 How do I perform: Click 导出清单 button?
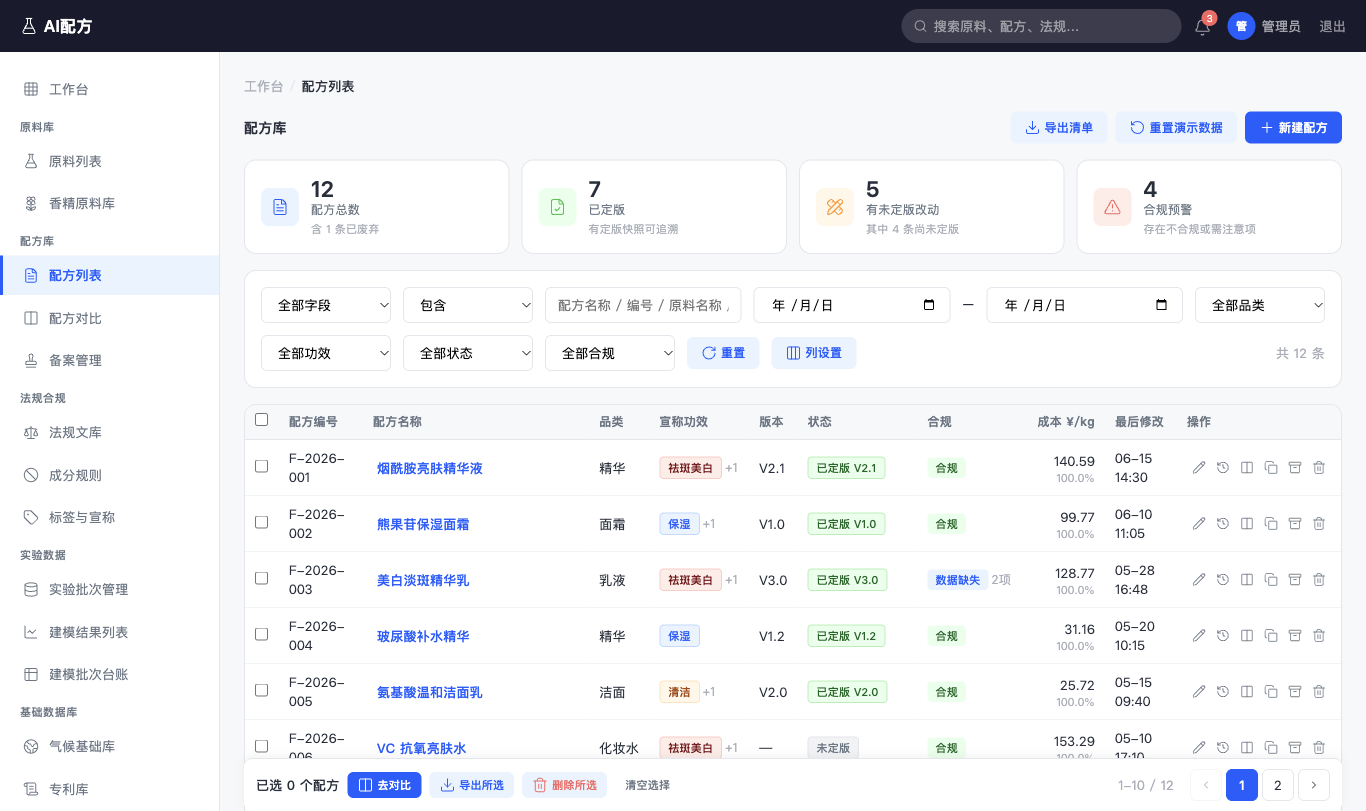(x=1059, y=128)
